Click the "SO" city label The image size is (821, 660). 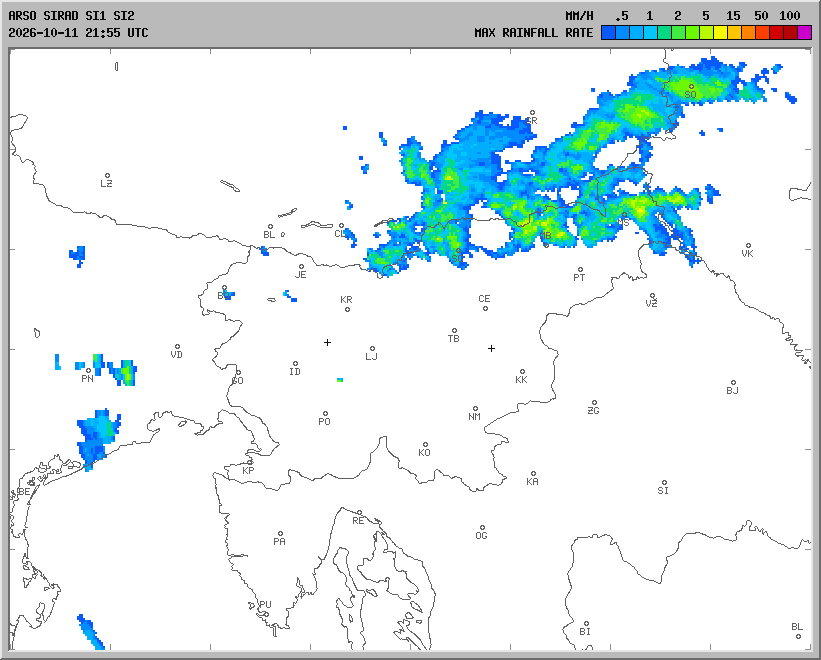point(691,95)
